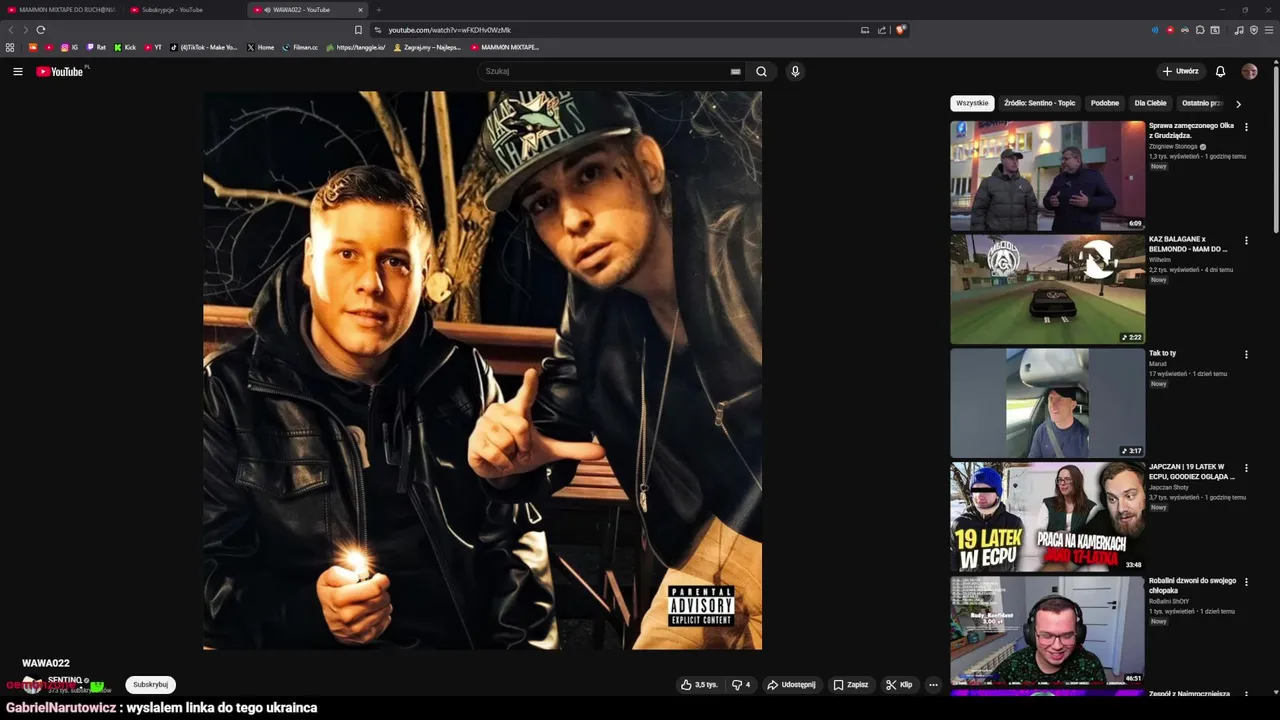Open the bookmarks apps grid icon
The height and width of the screenshot is (720, 1280).
10,47
